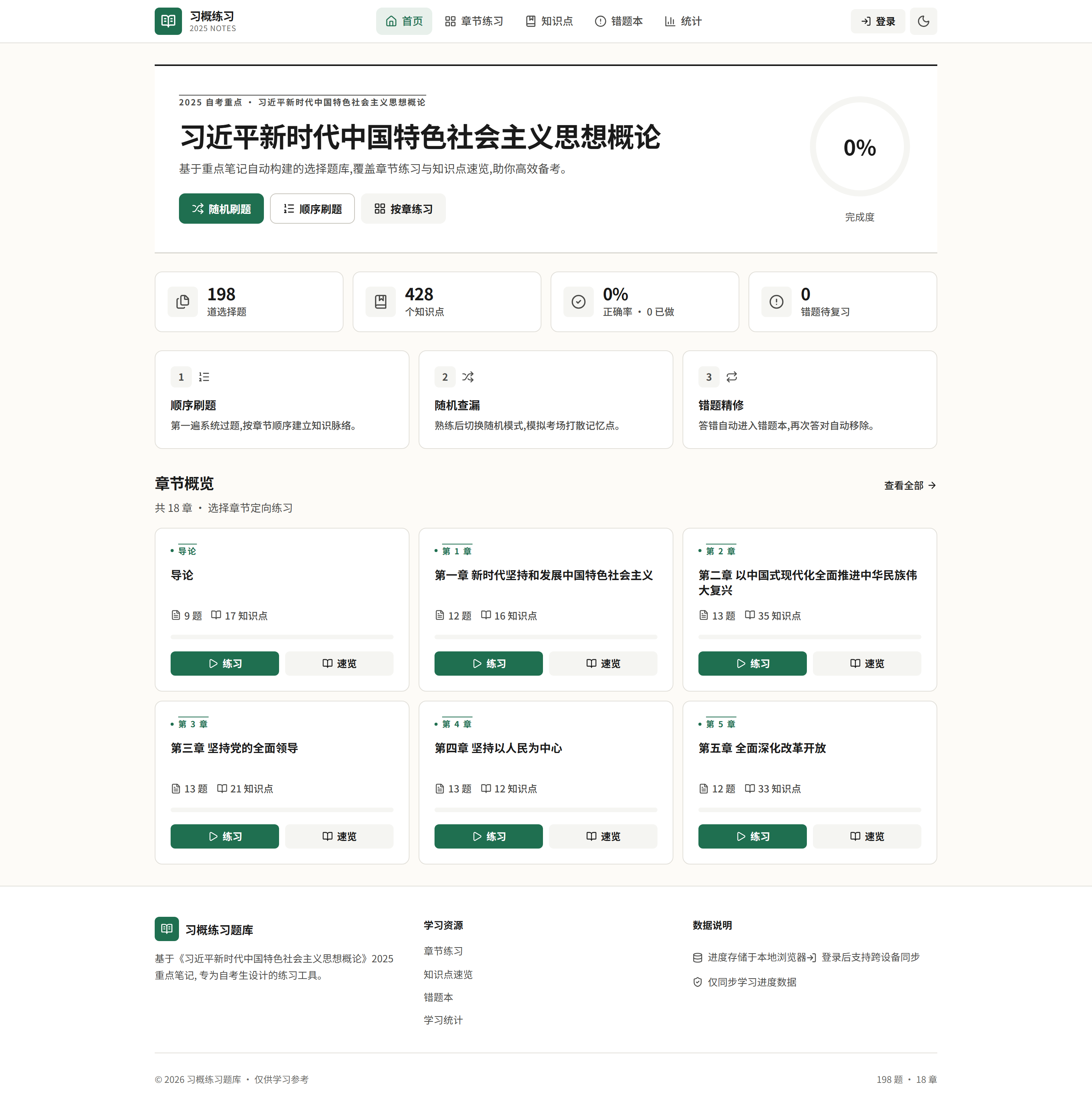Click the book icon beside 21 知识点
Screen dimensions: 1092x1117
tap(222, 788)
